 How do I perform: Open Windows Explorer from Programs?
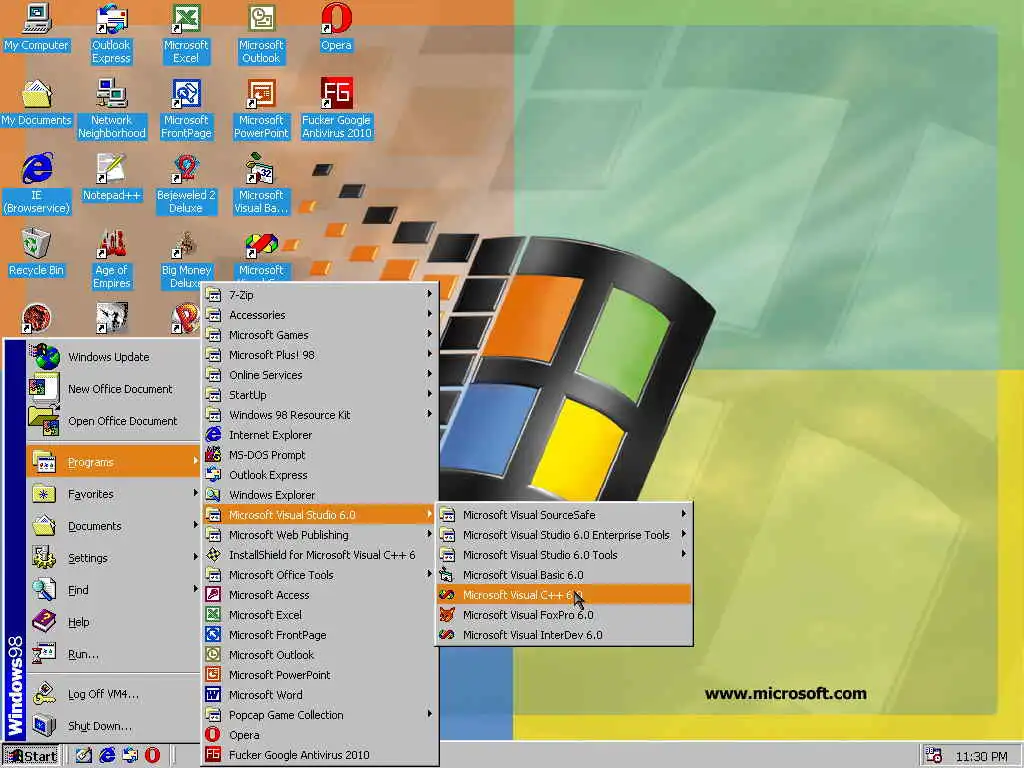pos(320,495)
